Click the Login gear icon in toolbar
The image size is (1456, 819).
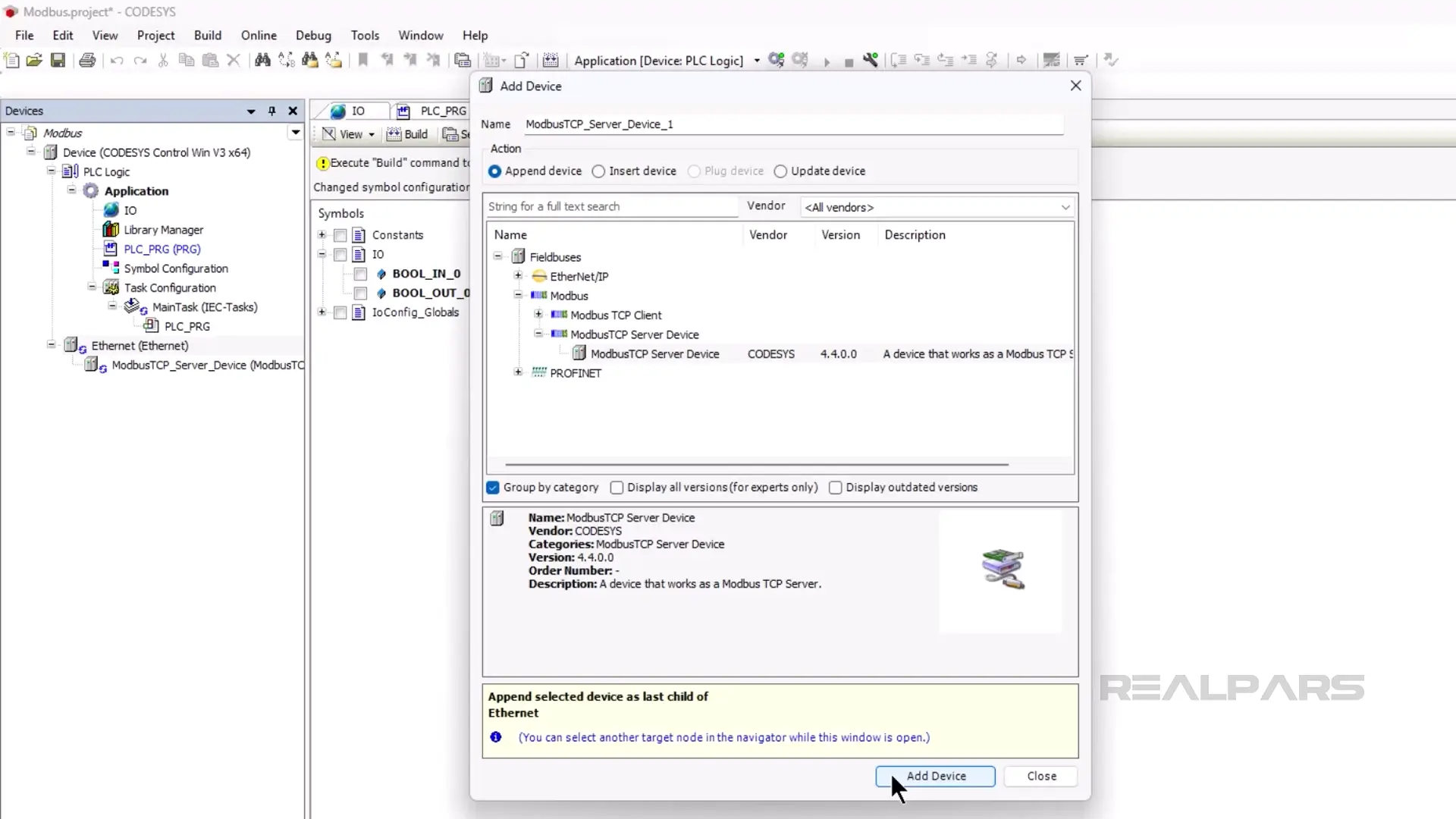click(776, 60)
